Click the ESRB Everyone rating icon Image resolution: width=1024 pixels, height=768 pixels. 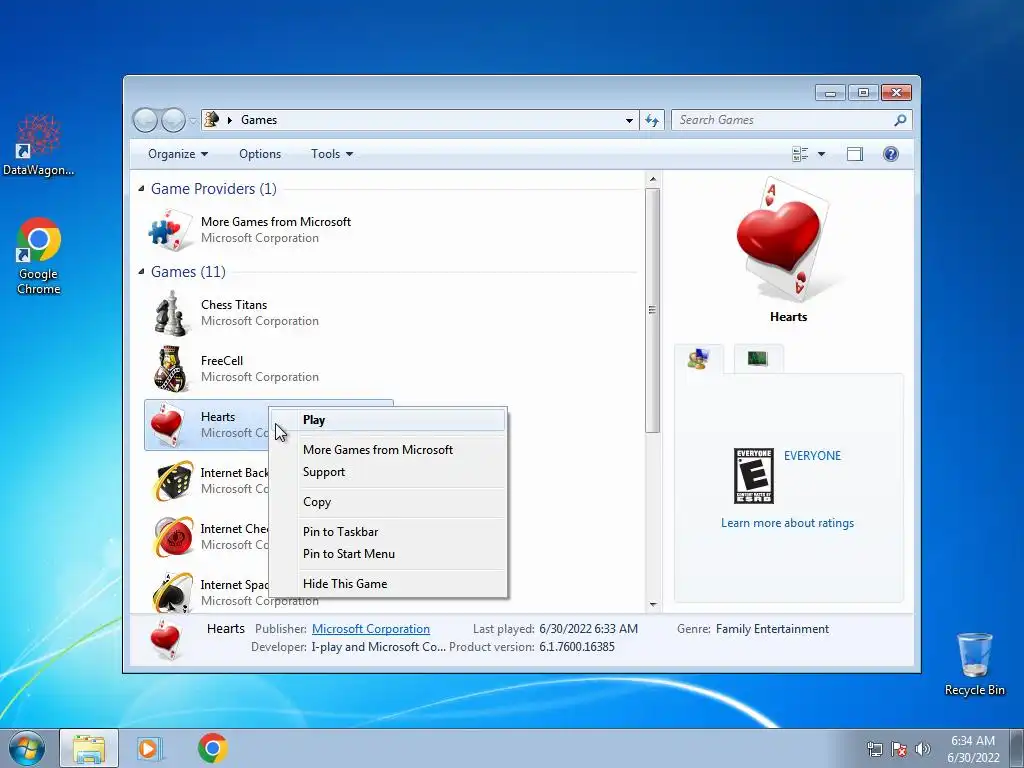tap(754, 475)
